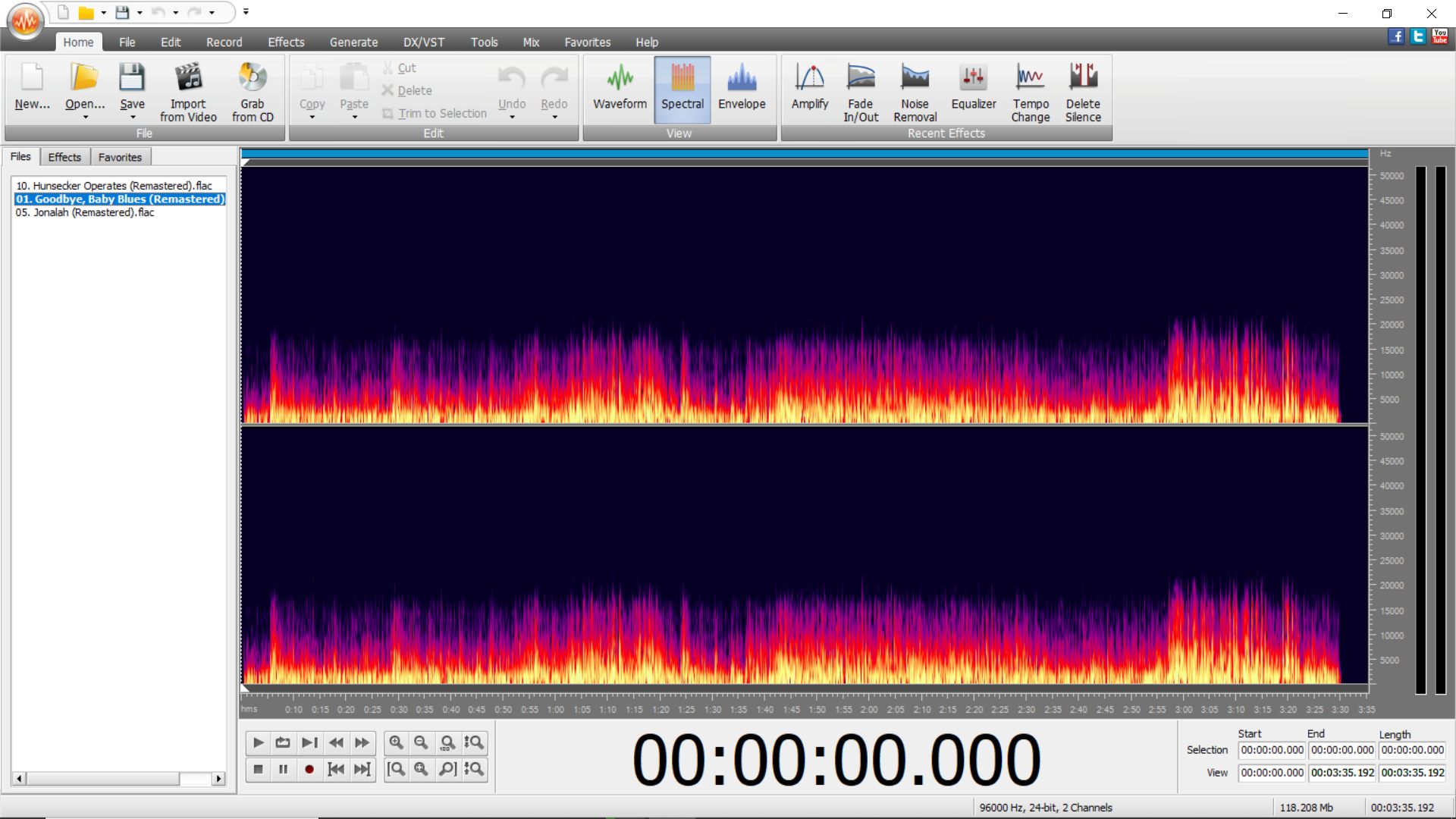The width and height of the screenshot is (1456, 819).
Task: Click the zoom in magnifier
Action: click(396, 742)
